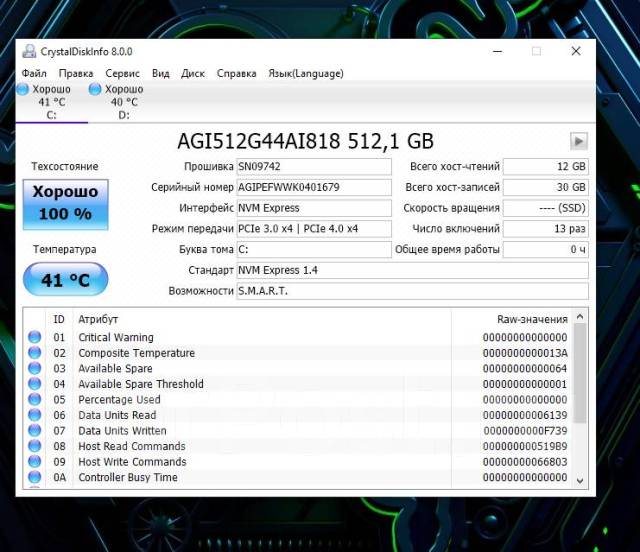Viewport: 640px width, 552px height.
Task: Click the next disk arrow button
Action: coord(579,141)
